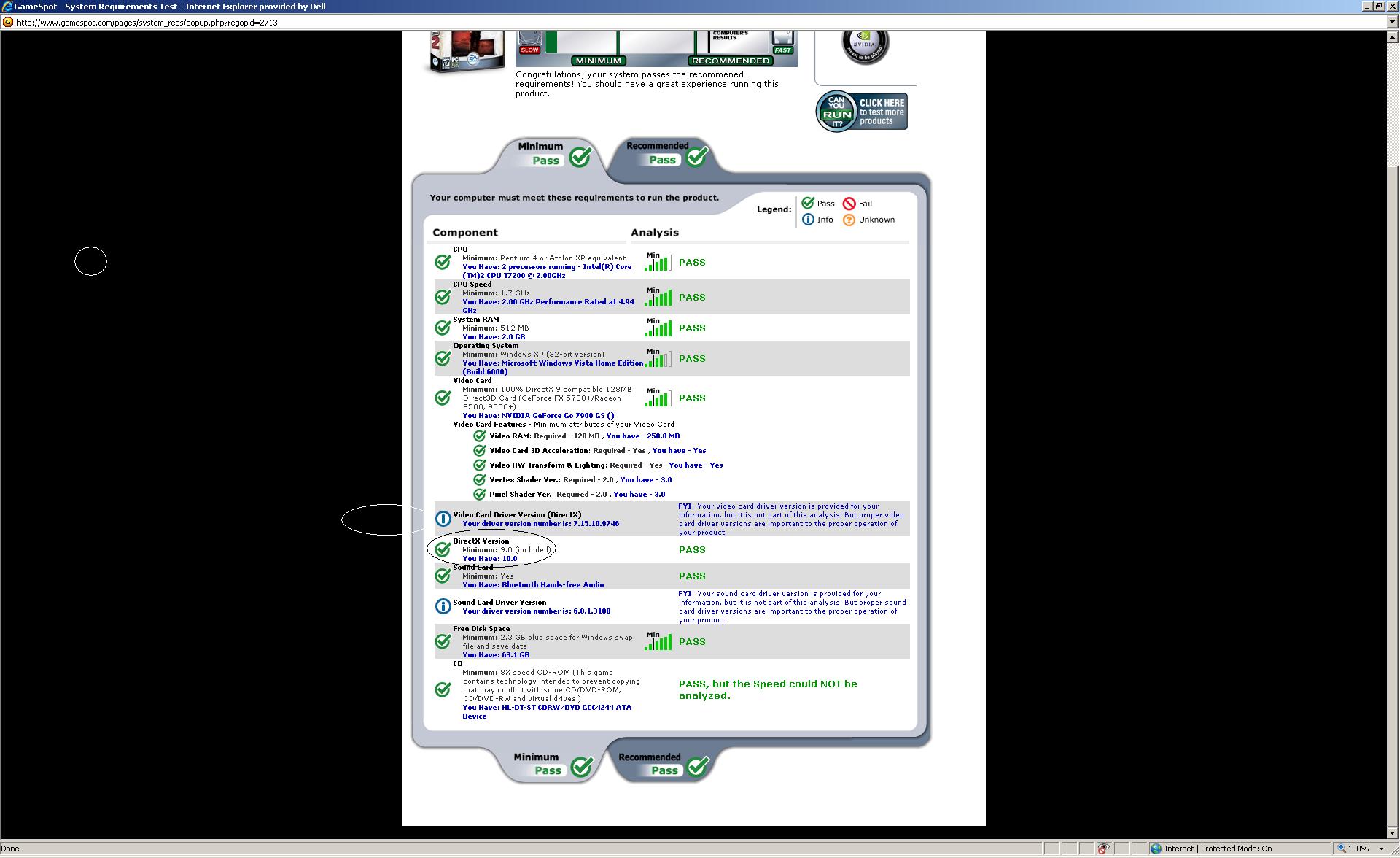
Task: Click the zoom magnifier icon in the status bar
Action: click(x=1341, y=849)
